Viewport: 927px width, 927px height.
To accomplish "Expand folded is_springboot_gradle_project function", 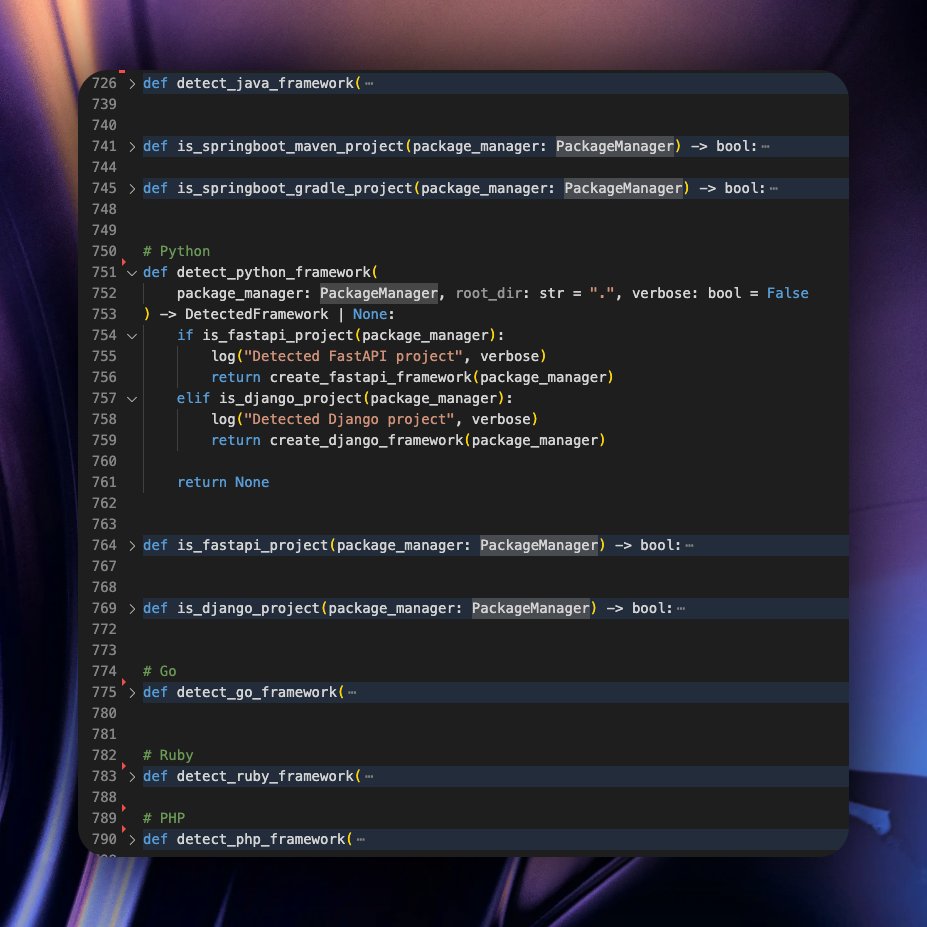I will point(132,189).
